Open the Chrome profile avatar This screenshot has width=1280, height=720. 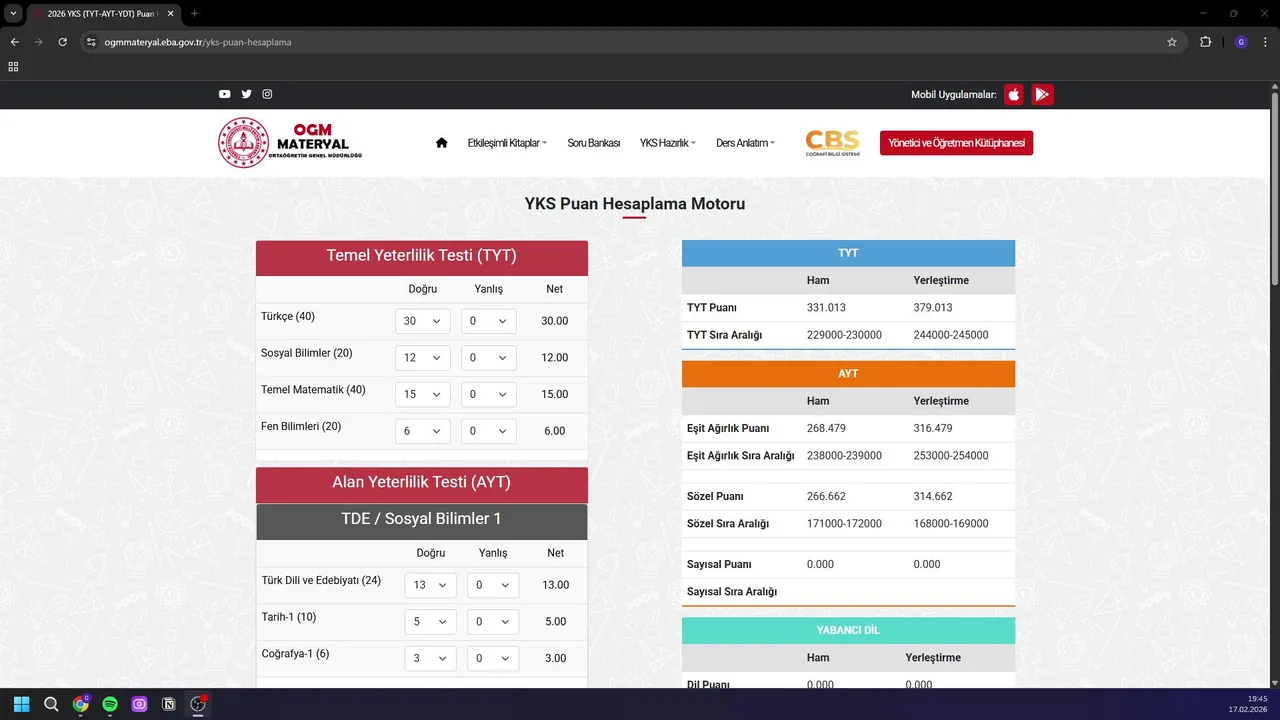(1241, 42)
